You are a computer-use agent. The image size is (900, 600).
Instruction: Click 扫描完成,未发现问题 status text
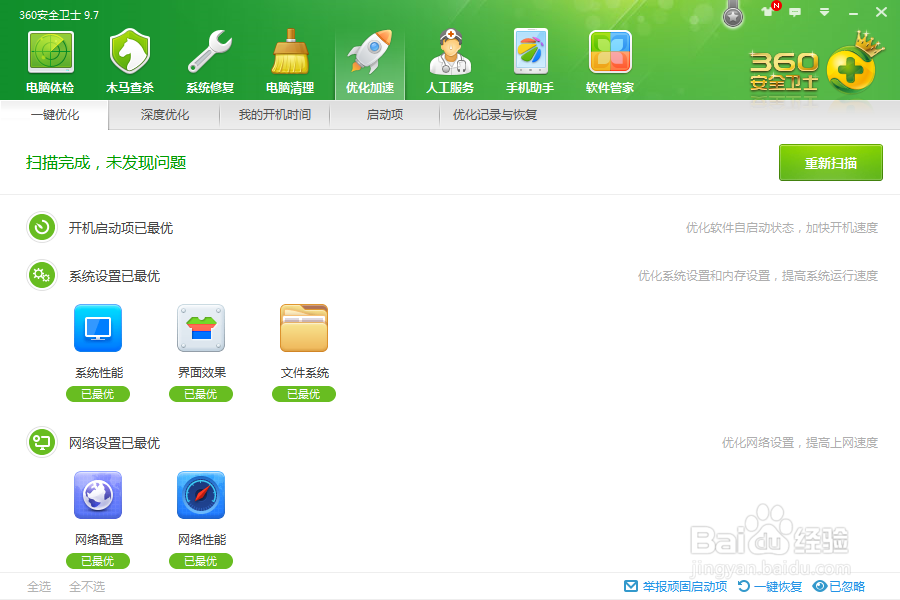tap(106, 162)
